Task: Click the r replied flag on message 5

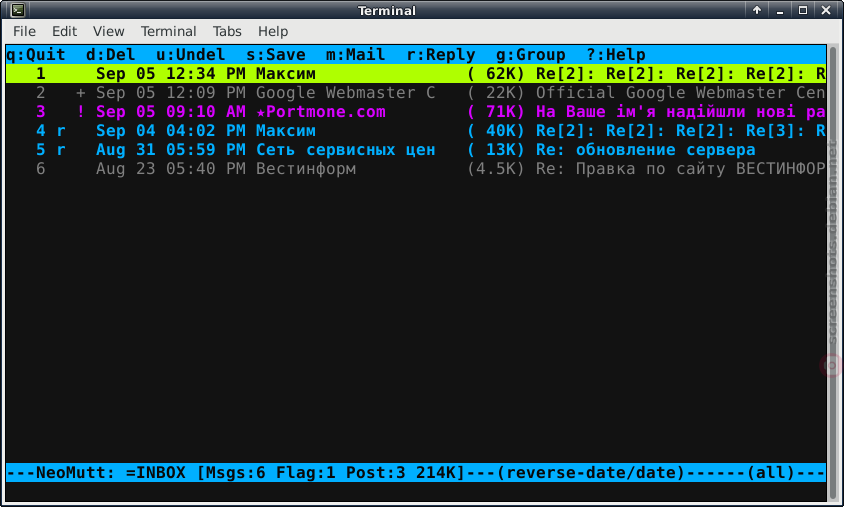Action: point(61,150)
